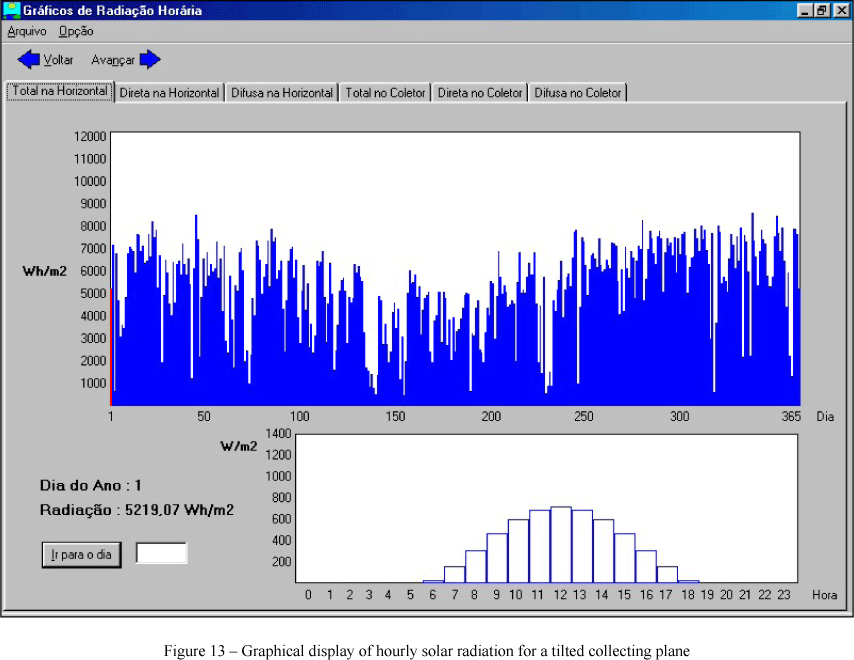Open the Direta no Coletor tab
Viewport: 854px width, 660px height.
(480, 93)
